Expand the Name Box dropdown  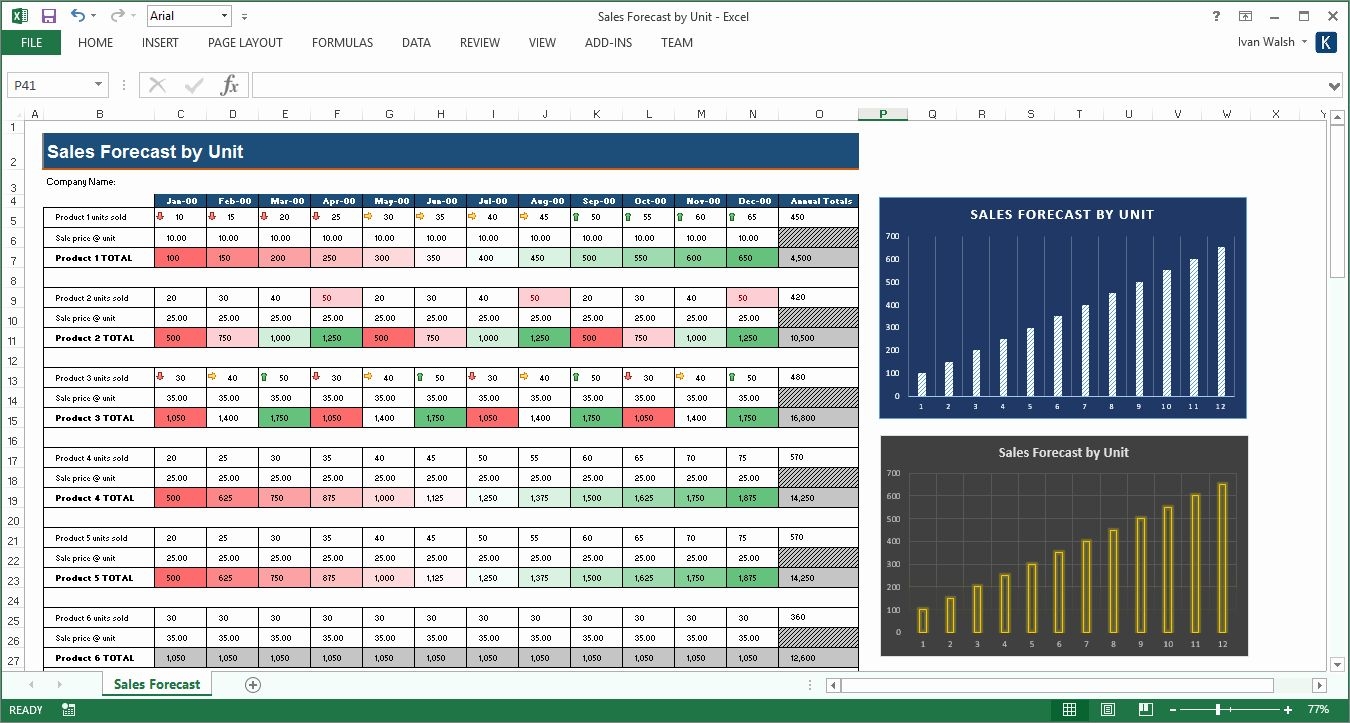coord(98,85)
